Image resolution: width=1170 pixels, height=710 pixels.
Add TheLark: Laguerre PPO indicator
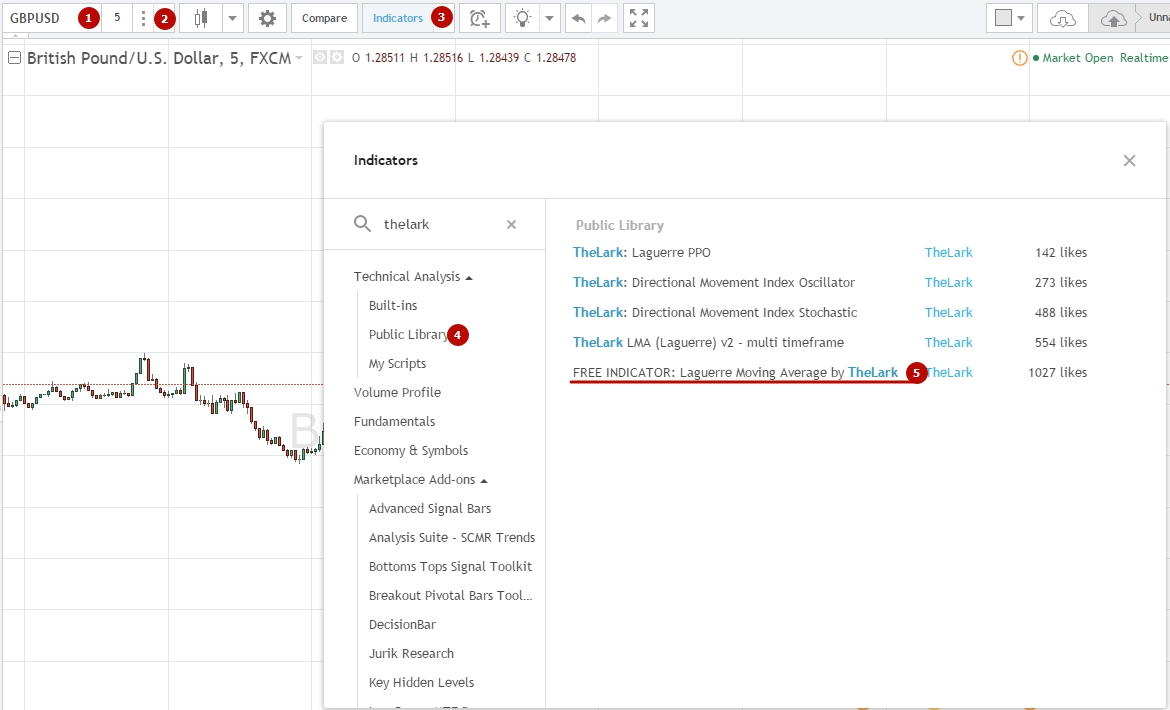[642, 253]
